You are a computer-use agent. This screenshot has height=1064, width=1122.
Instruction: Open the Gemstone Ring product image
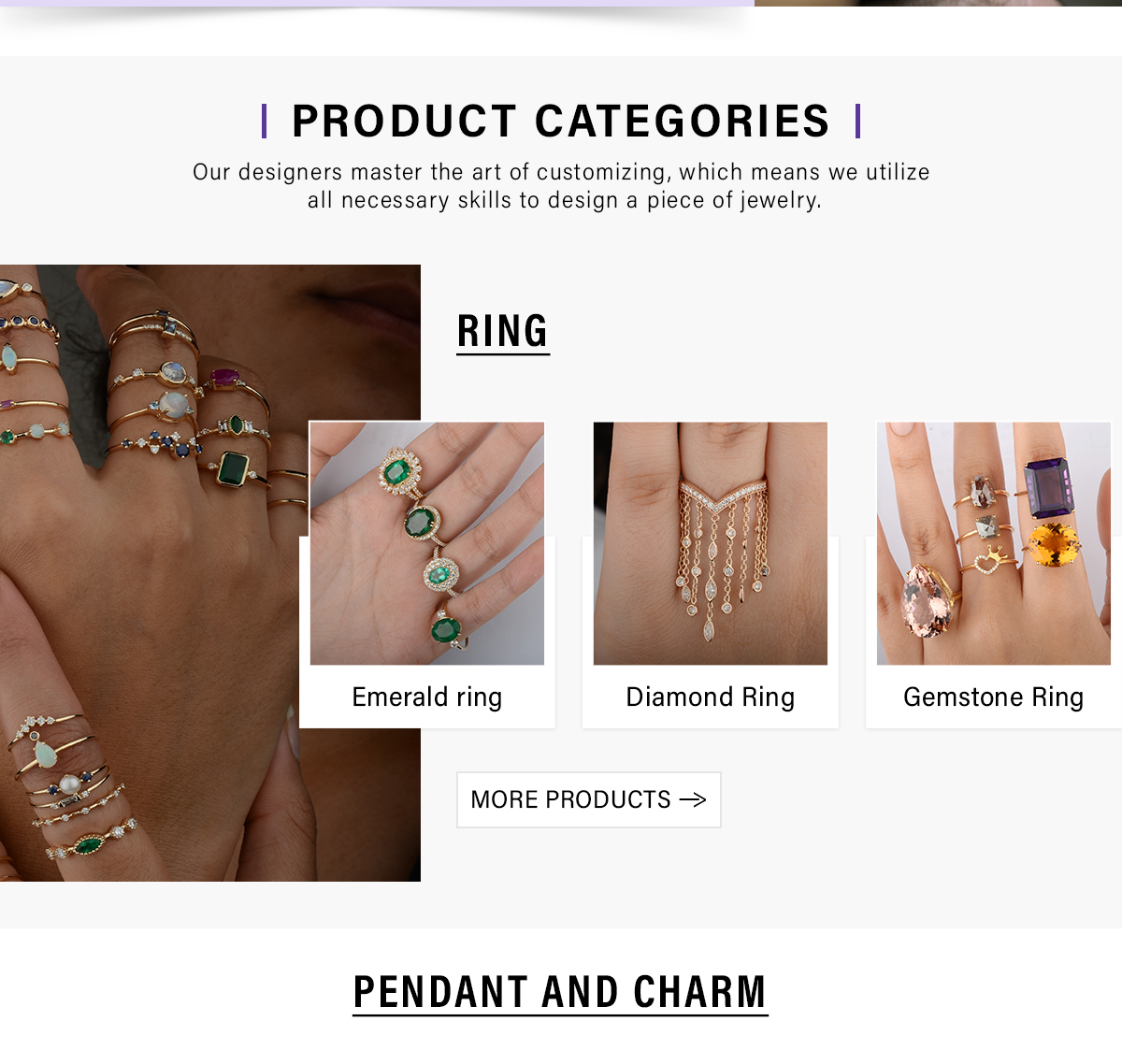(994, 543)
